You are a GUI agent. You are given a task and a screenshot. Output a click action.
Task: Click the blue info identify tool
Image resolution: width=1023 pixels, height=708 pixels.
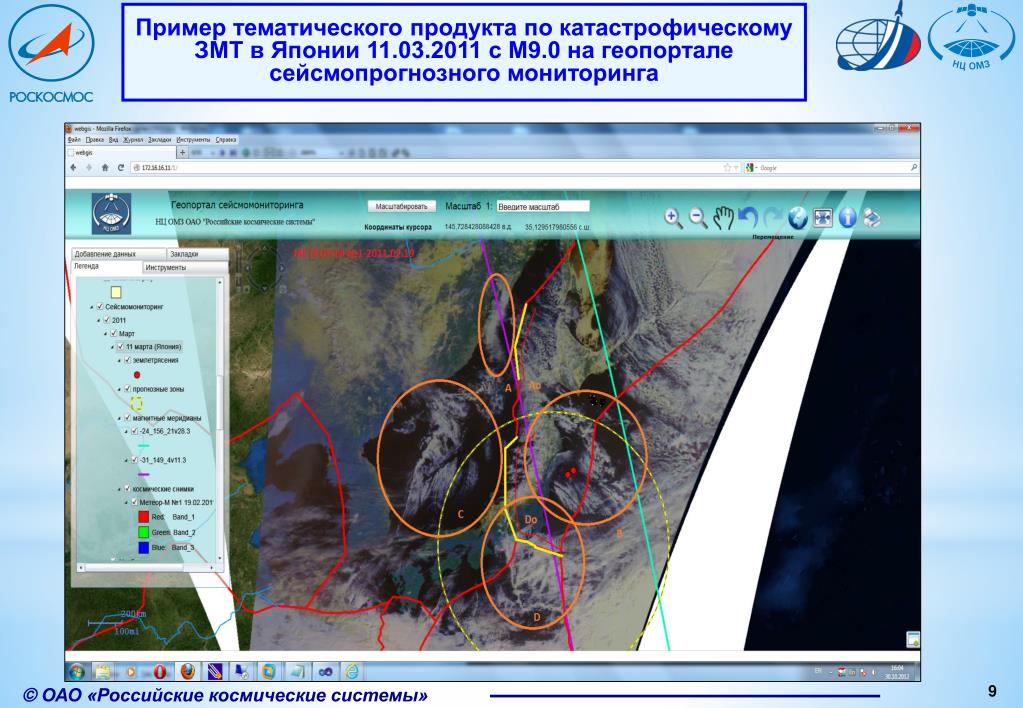point(847,218)
